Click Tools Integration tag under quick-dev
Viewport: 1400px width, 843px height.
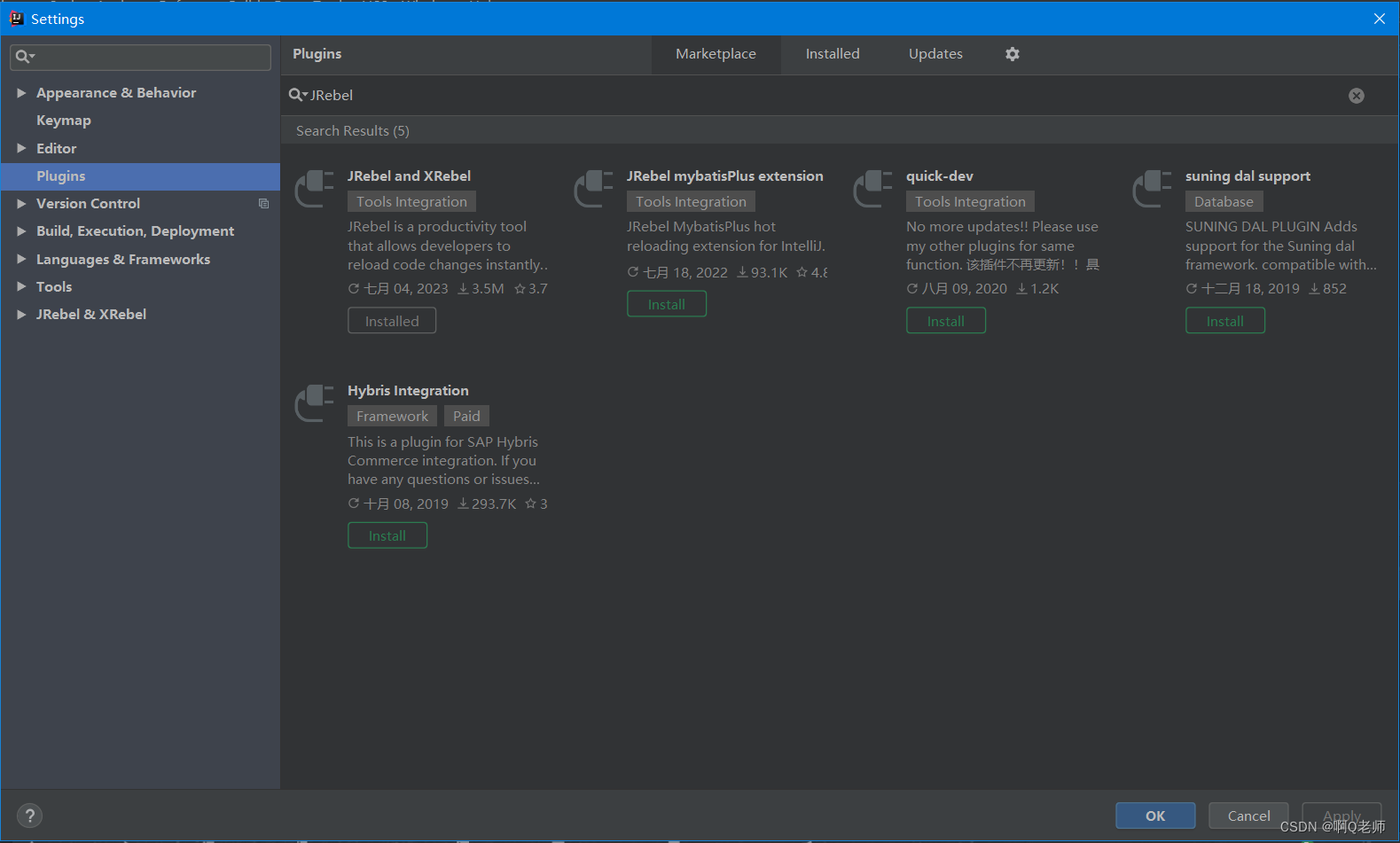[x=970, y=202]
